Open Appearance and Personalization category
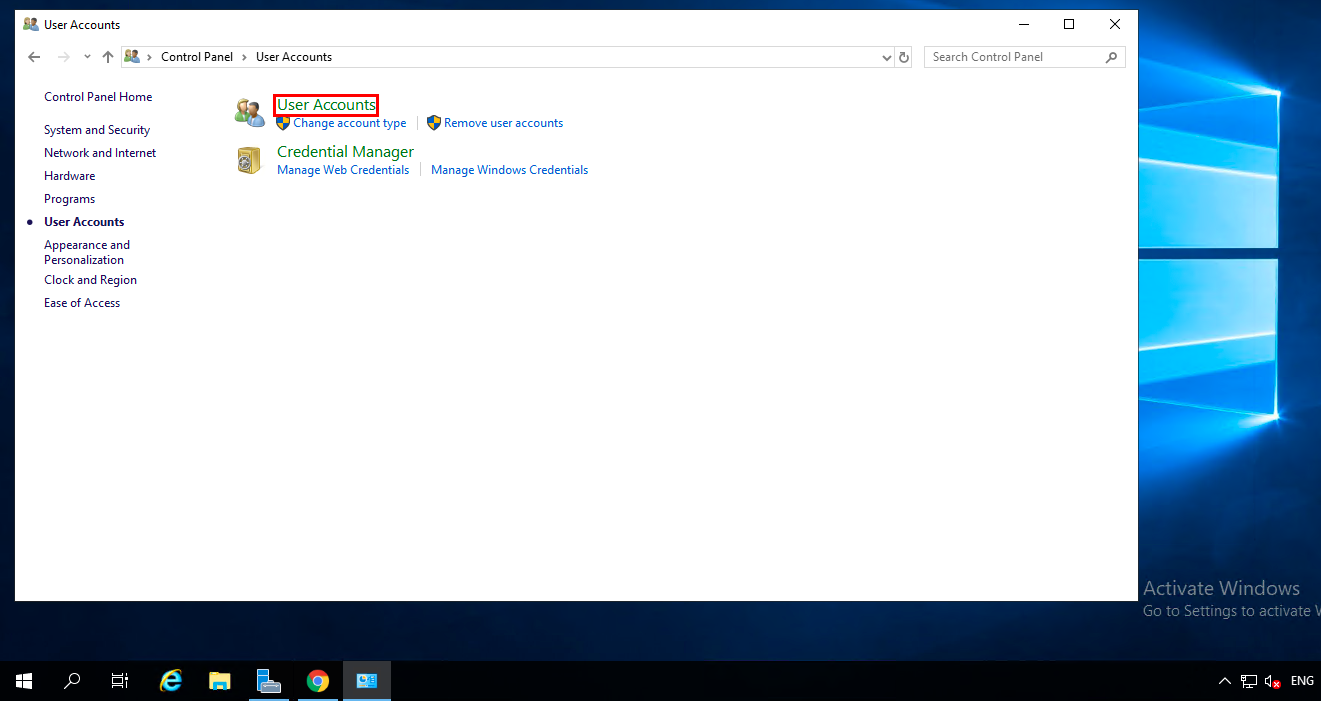The image size is (1321, 701). pos(87,252)
